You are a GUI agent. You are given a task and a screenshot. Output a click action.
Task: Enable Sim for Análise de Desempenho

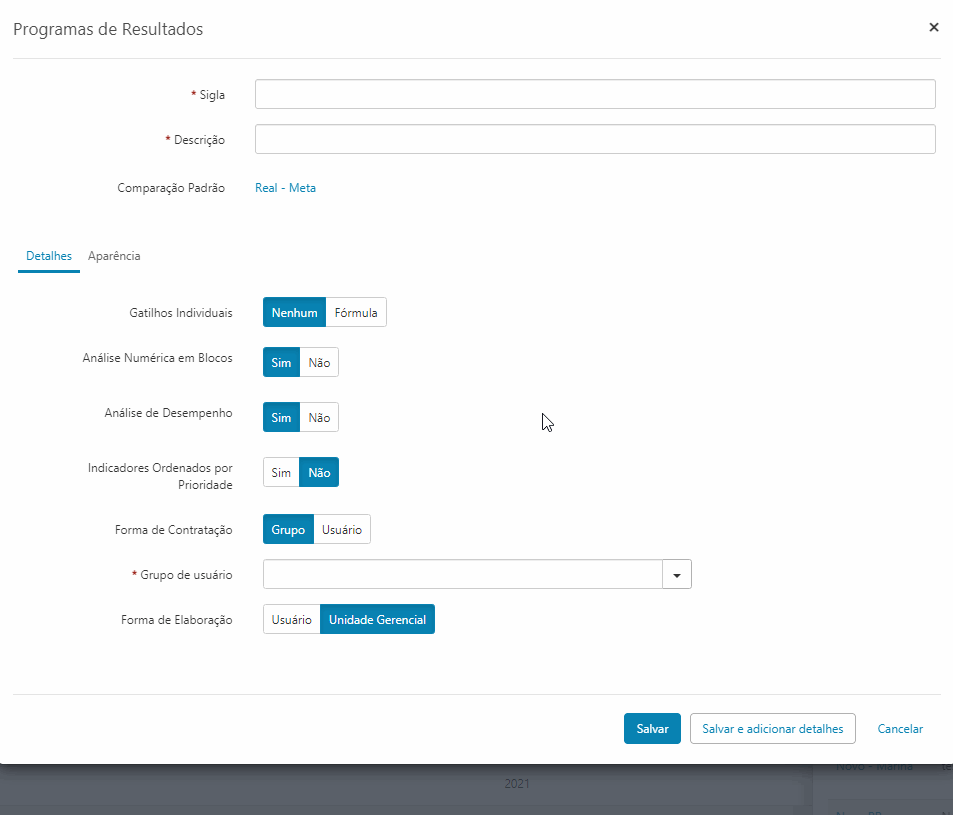pyautogui.click(x=281, y=418)
